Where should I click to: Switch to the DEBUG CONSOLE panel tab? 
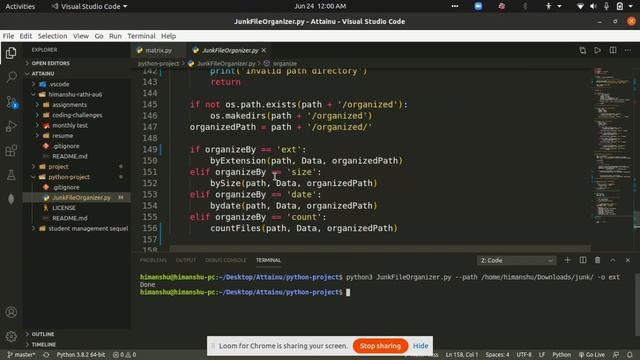point(226,260)
